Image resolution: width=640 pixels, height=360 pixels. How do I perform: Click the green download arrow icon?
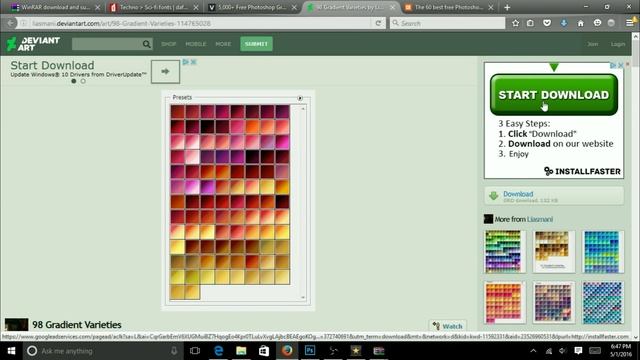tap(493, 196)
